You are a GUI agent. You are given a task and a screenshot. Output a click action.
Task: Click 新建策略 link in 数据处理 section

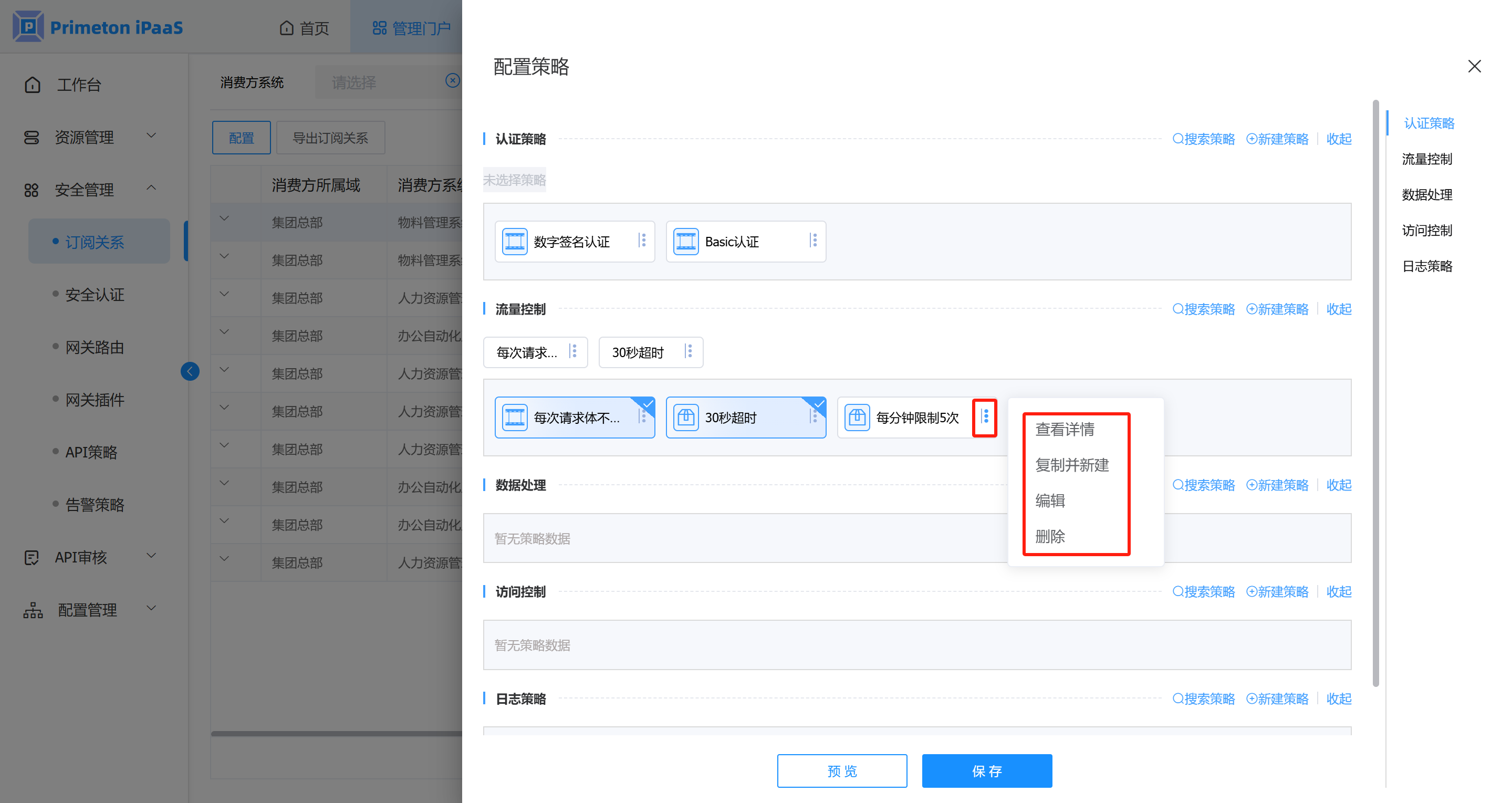pyautogui.click(x=1277, y=485)
